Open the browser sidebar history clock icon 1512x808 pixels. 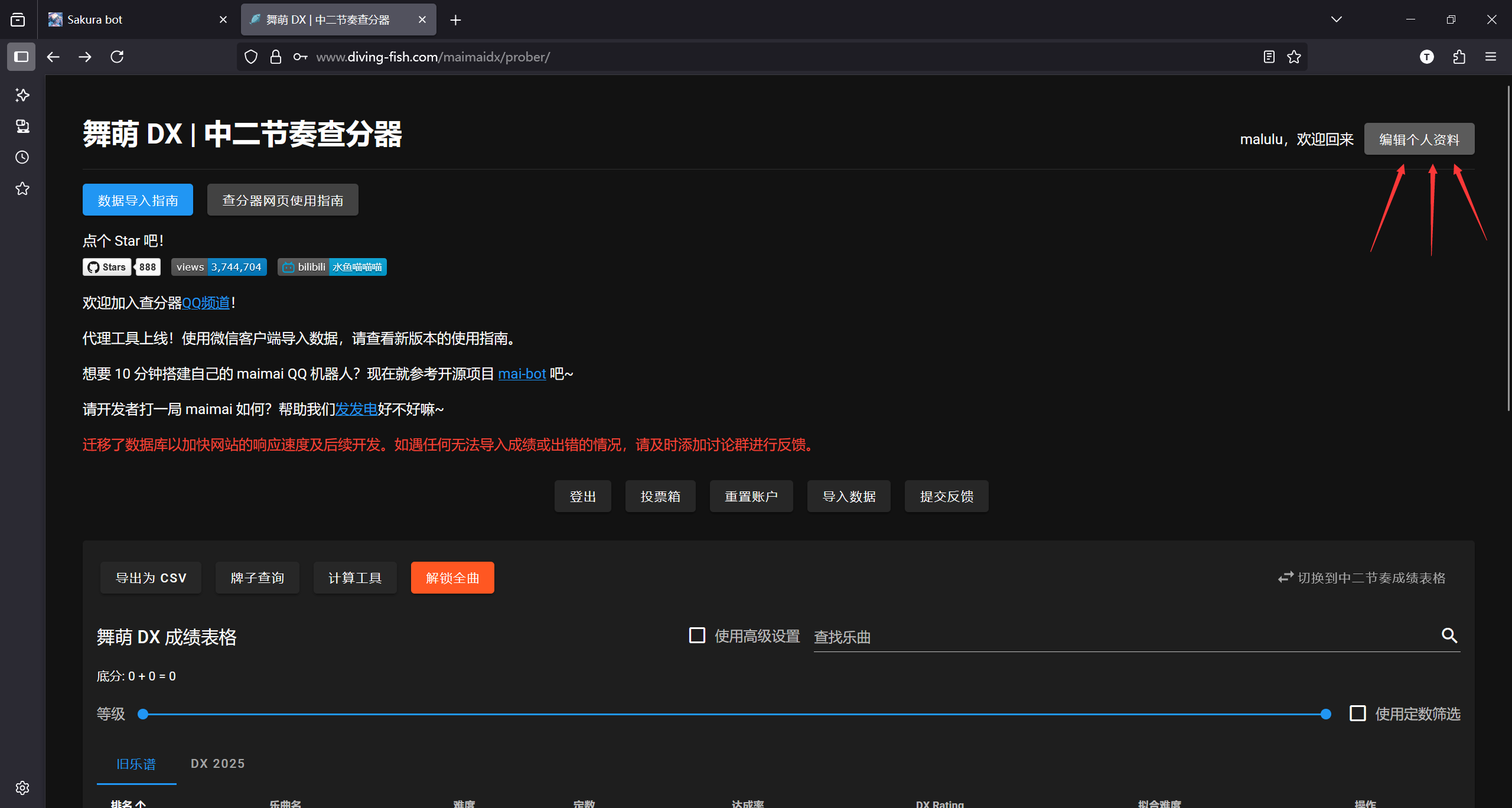[x=22, y=157]
